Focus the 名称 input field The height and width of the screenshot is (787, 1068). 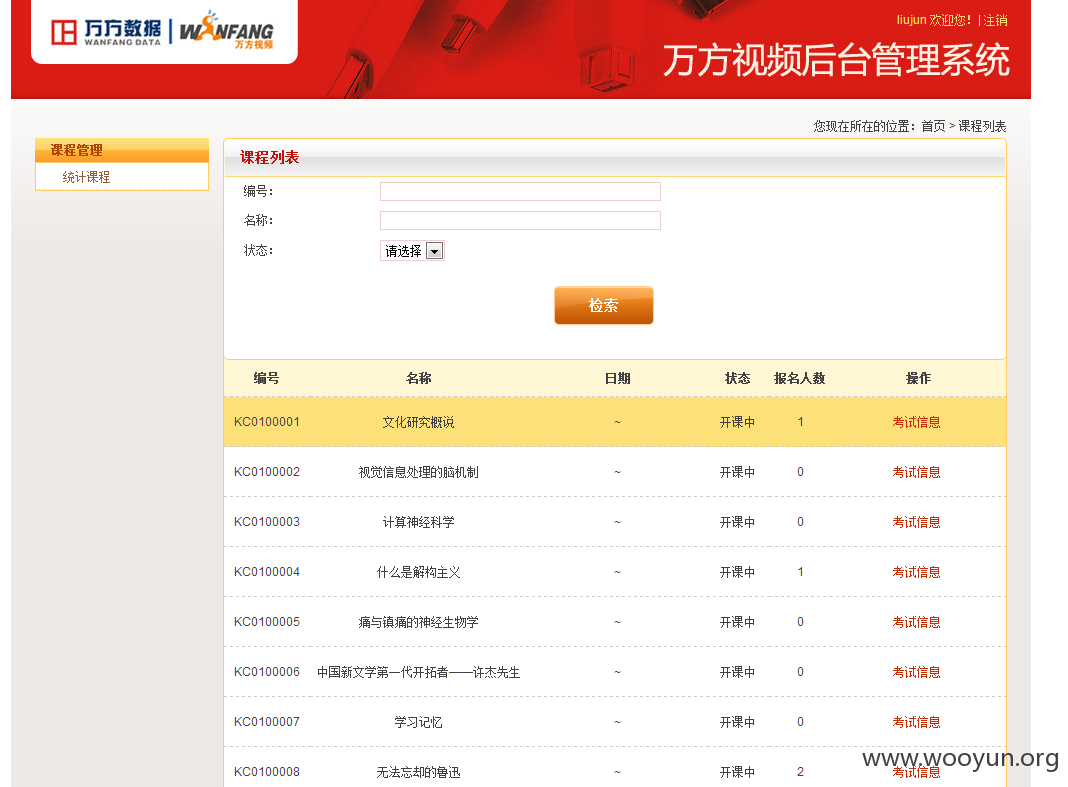[x=520, y=220]
